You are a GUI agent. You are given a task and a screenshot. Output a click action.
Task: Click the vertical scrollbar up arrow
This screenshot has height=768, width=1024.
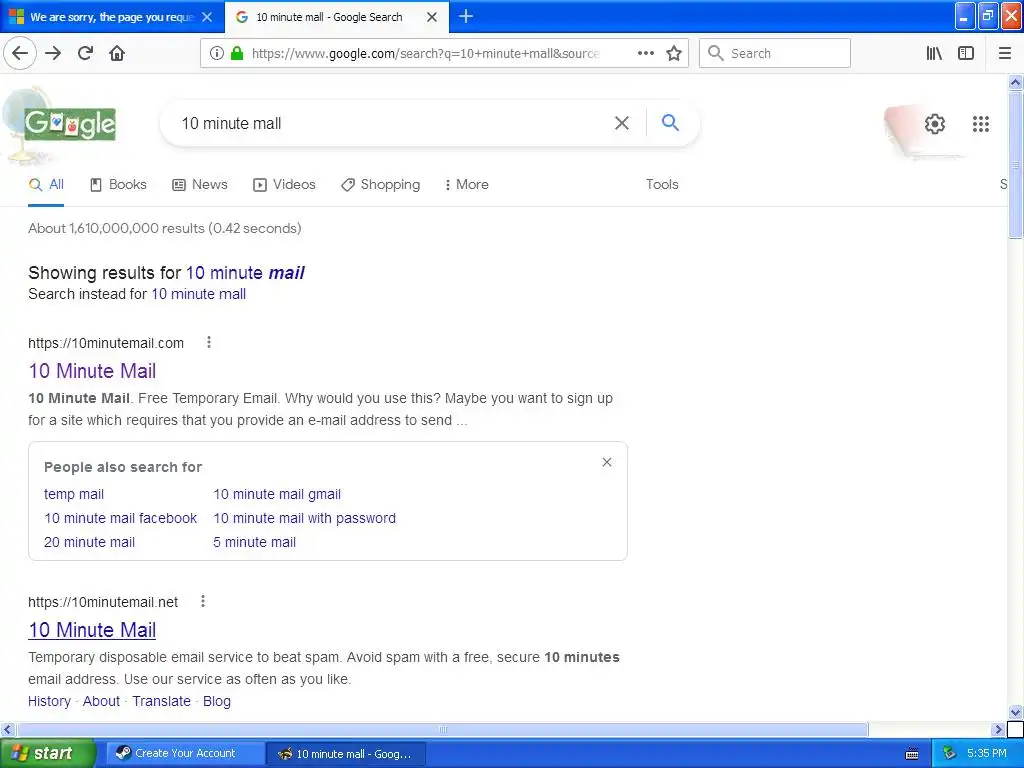click(1015, 82)
